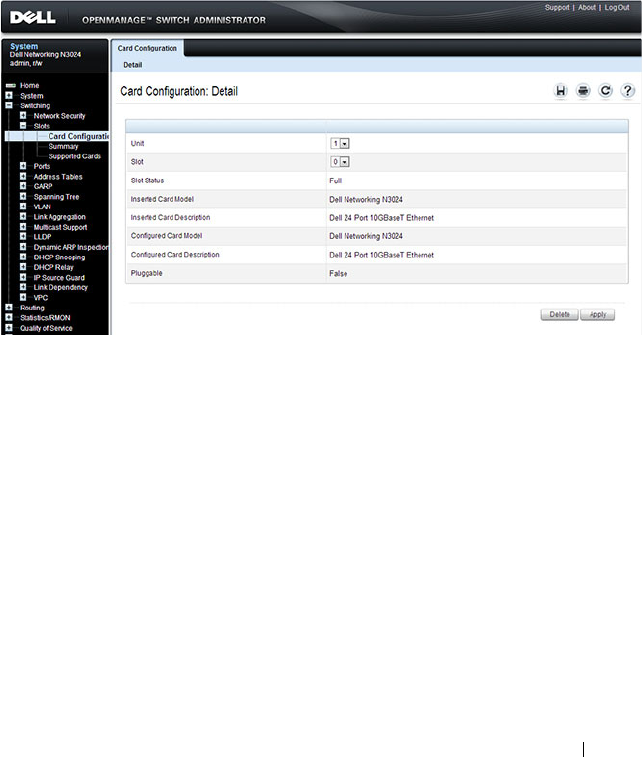Click the Delete button
642x757 pixels.
(559, 314)
